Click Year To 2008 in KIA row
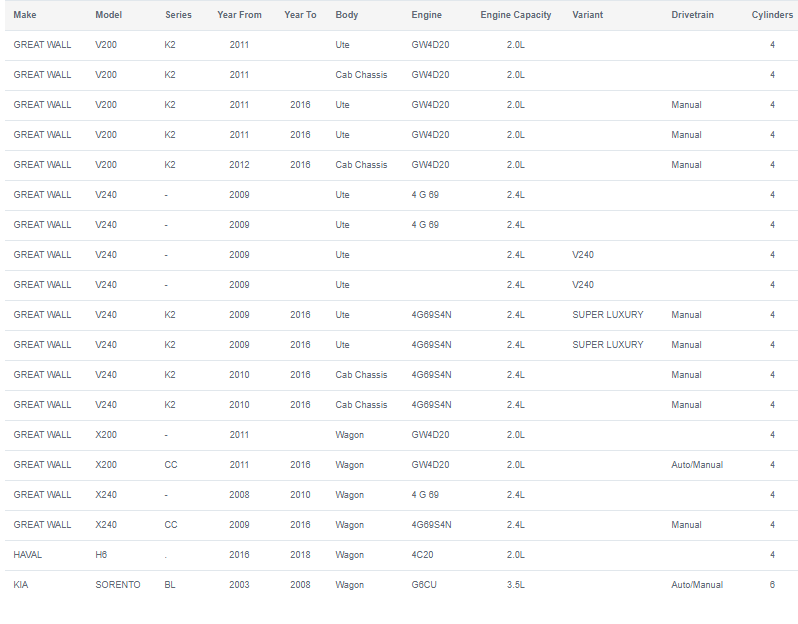798x624 pixels. pyautogui.click(x=300, y=585)
